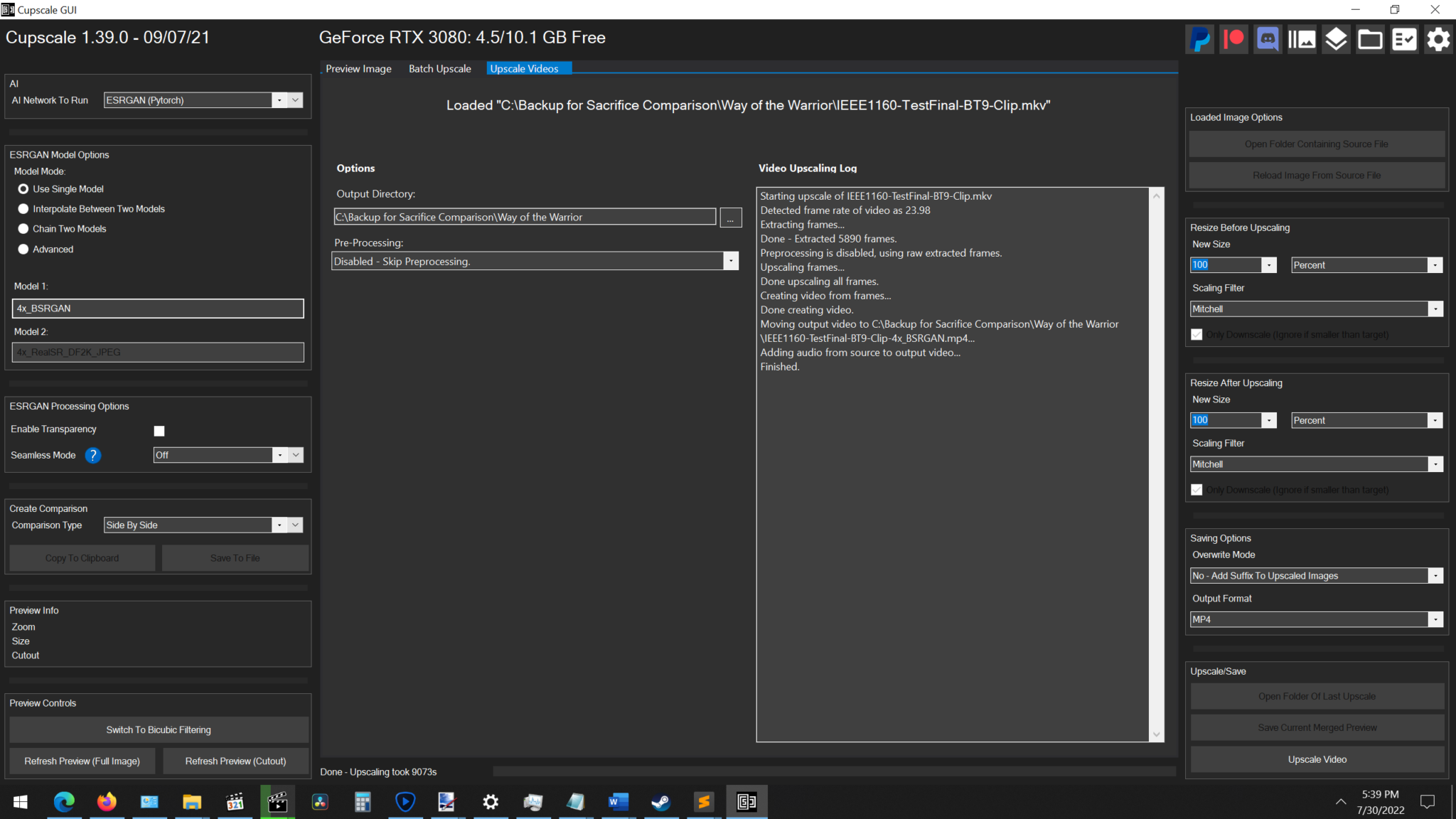The height and width of the screenshot is (819, 1456).
Task: Switch to the Preview Image tab
Action: [x=358, y=69]
